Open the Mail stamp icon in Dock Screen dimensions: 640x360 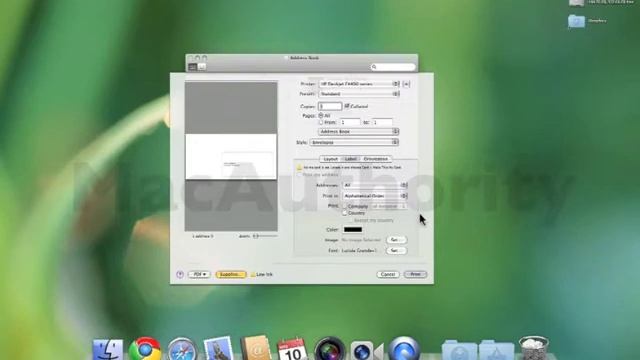(x=218, y=349)
